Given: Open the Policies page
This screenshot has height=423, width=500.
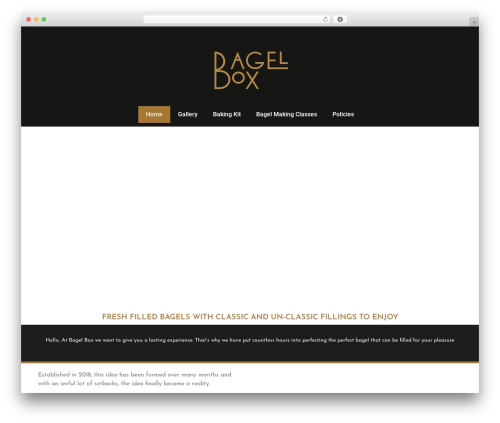Looking at the screenshot, I should [343, 114].
